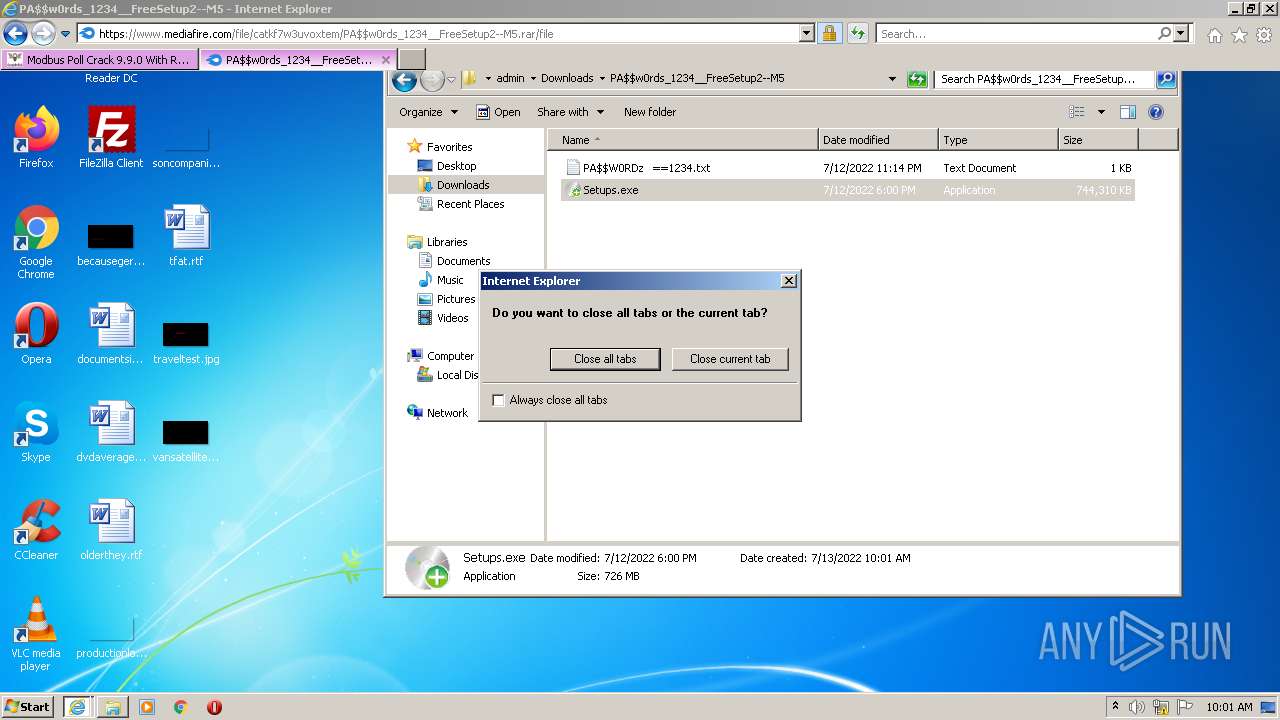Expand IE search provider dropdown
The width and height of the screenshot is (1280, 720).
(x=1181, y=33)
